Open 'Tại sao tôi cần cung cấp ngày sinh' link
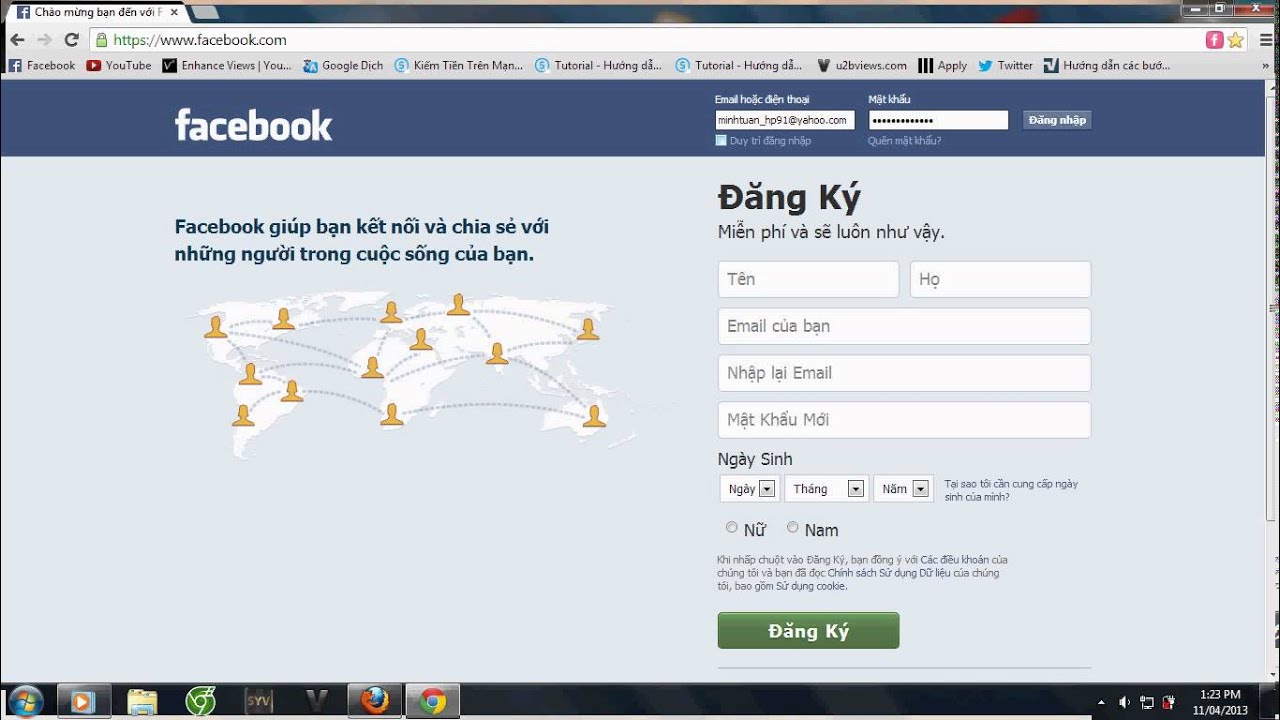The image size is (1280, 720). (x=1011, y=490)
